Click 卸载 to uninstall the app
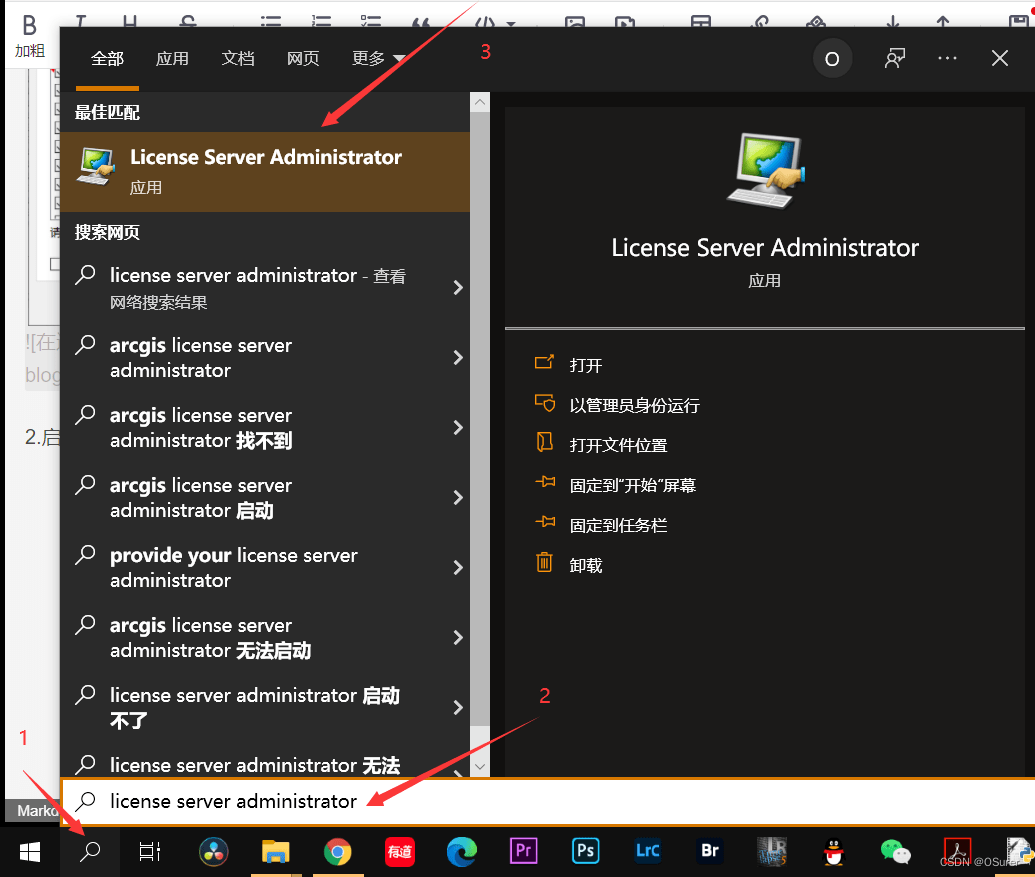 (586, 564)
